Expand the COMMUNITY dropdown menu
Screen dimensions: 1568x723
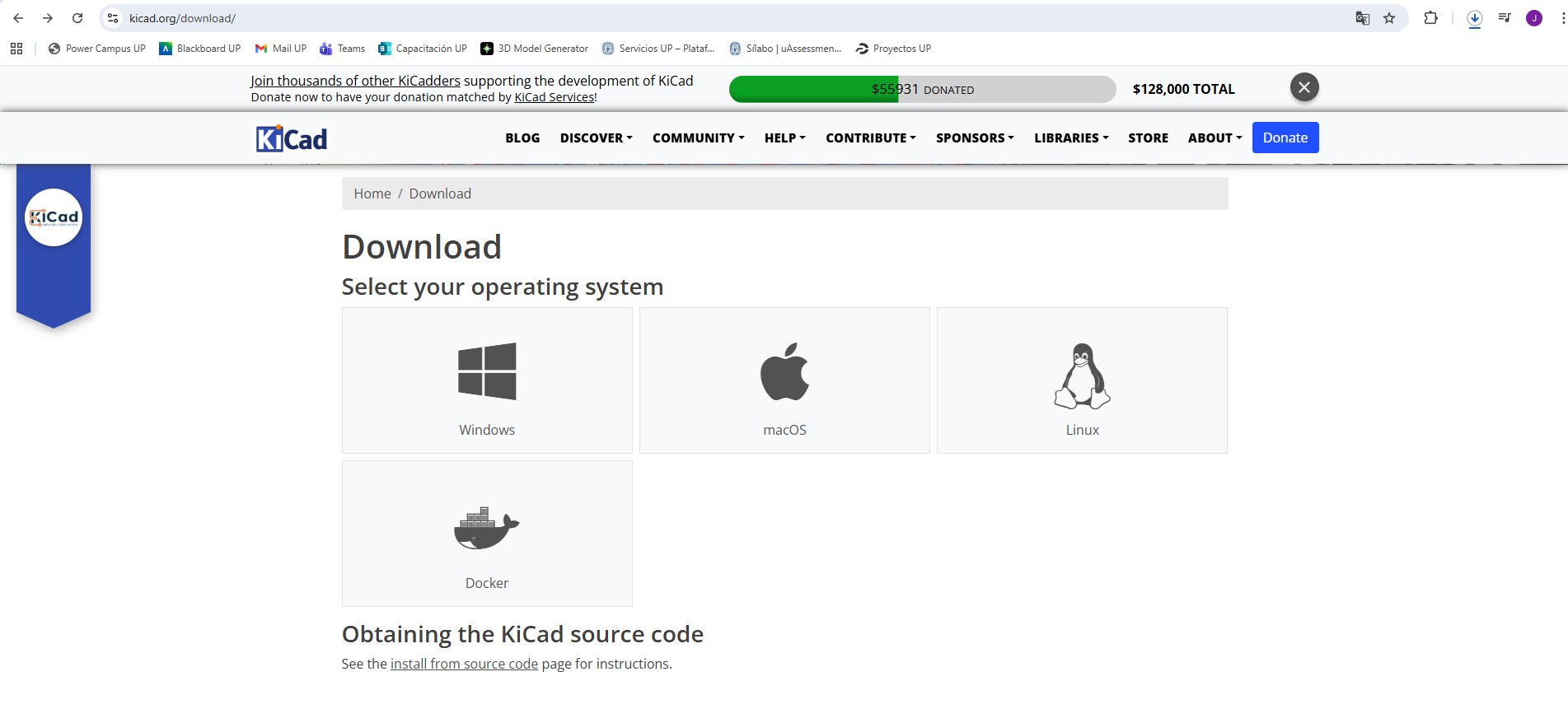click(x=698, y=138)
